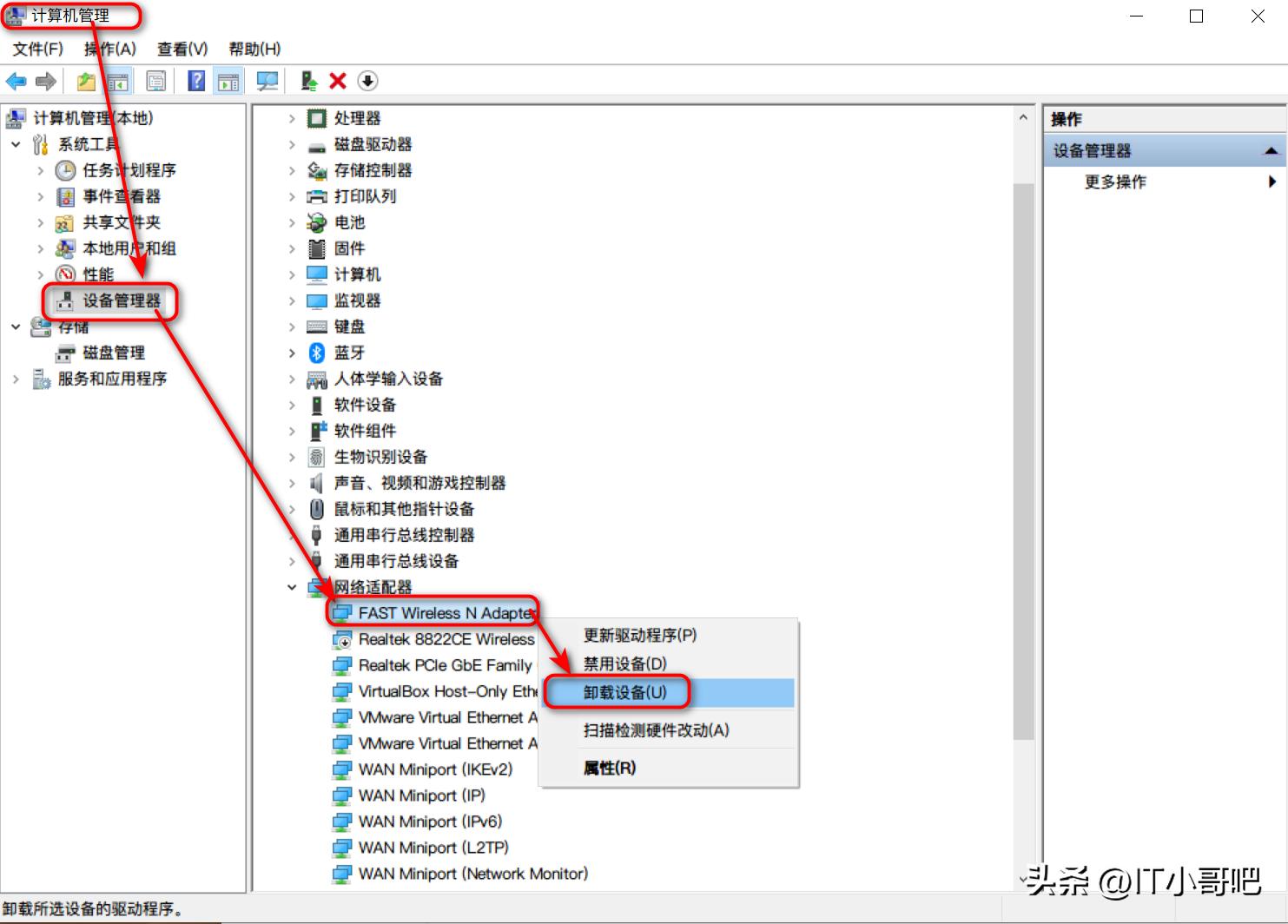1288x924 pixels.
Task: Click the red X uninstall device toolbar icon
Action: 337,81
